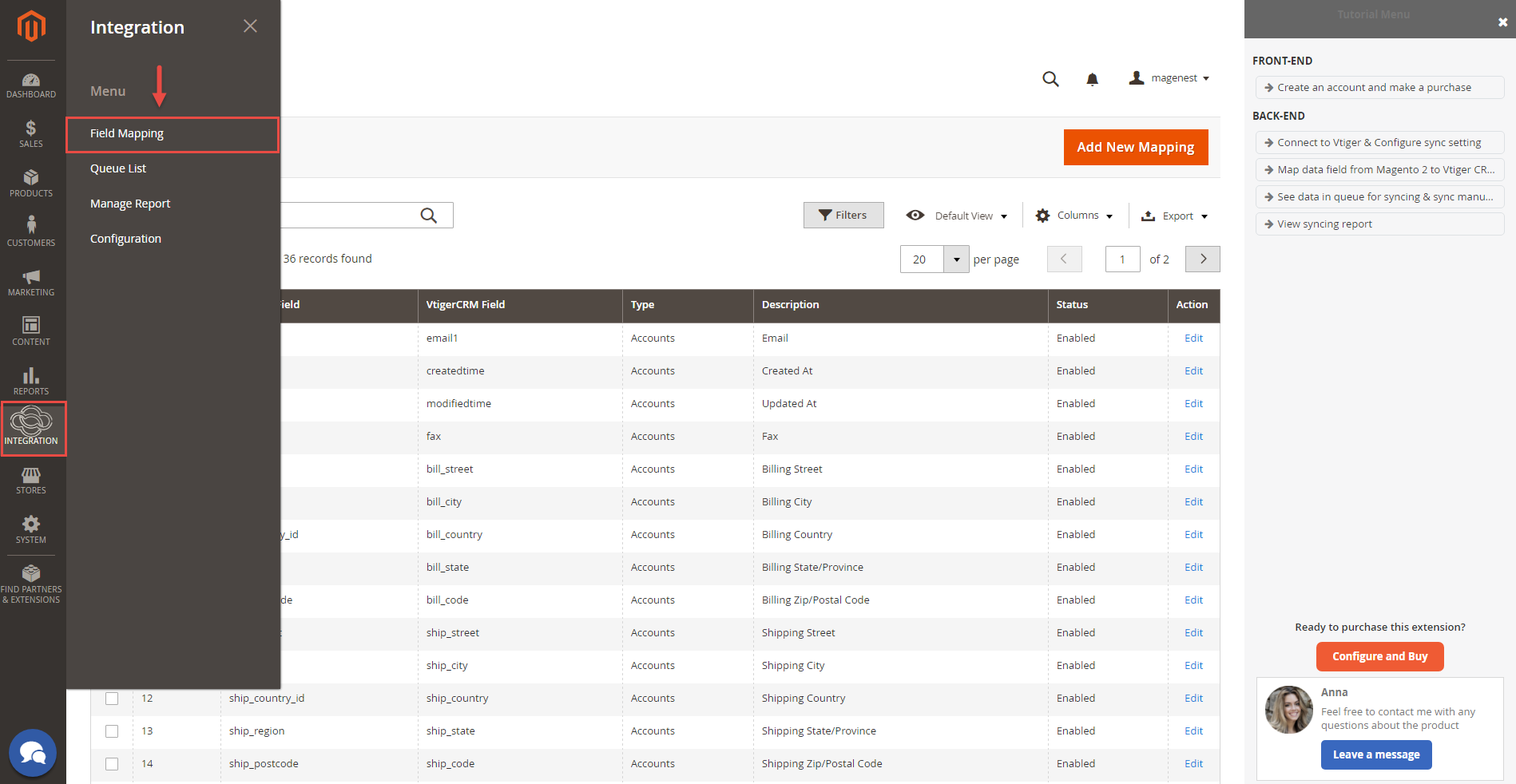The width and height of the screenshot is (1516, 784).
Task: Click the Stores icon in sidebar
Action: (x=31, y=480)
